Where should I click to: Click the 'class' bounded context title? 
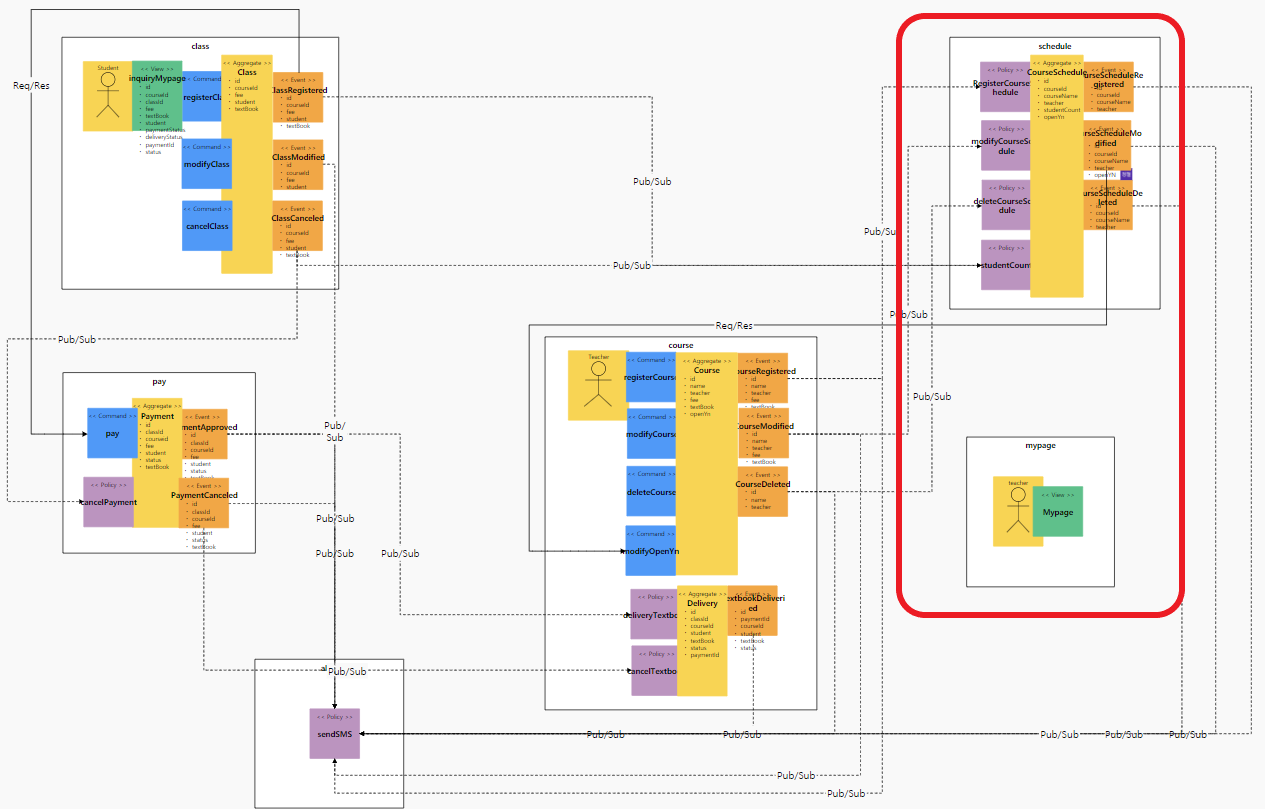(x=200, y=47)
